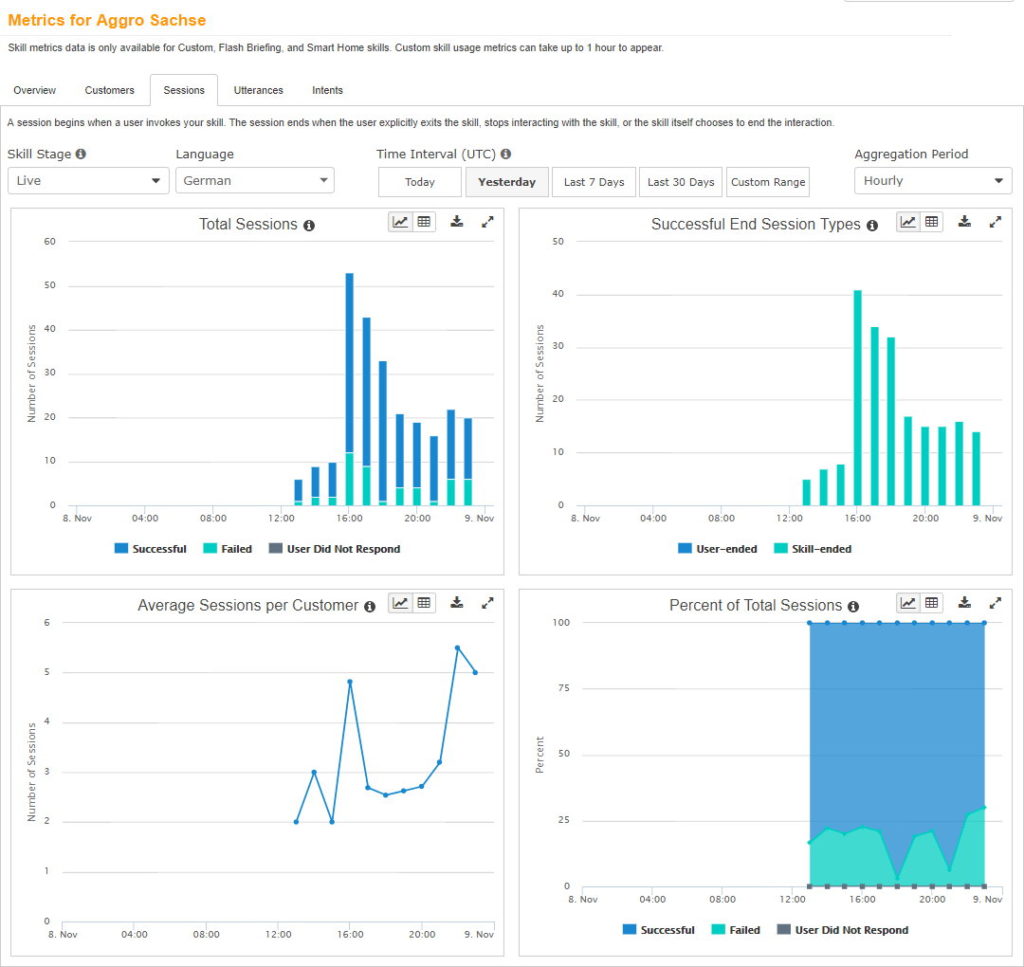
Task: Set time interval to Last 30 Days
Action: click(x=680, y=182)
